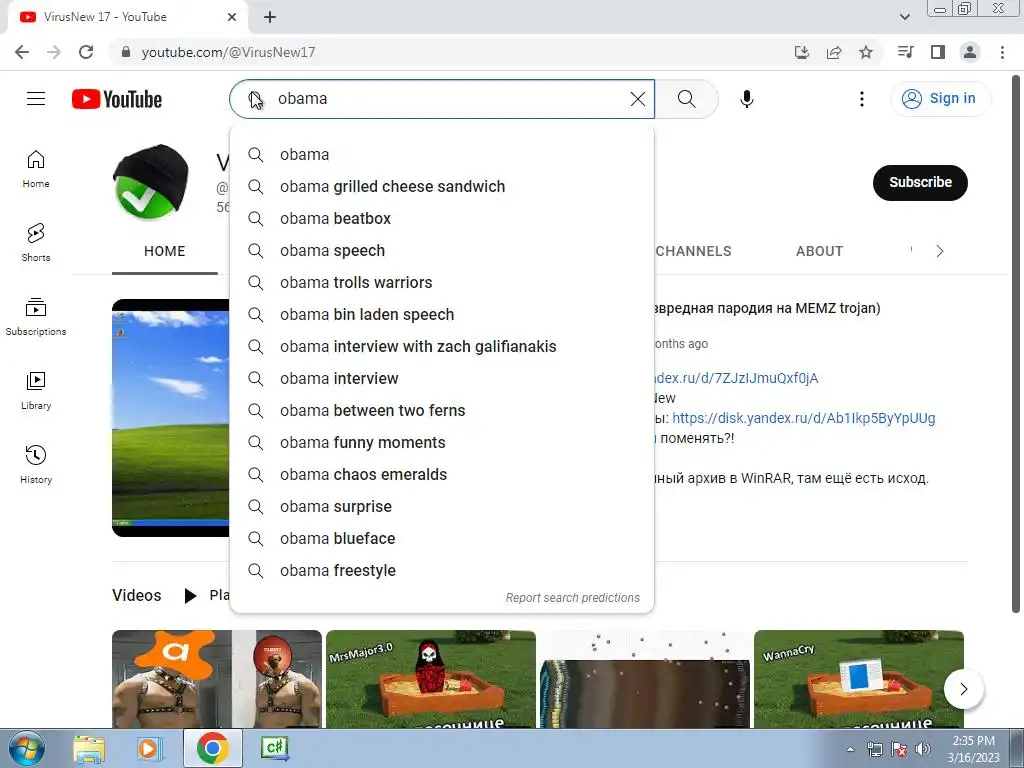Open Shorts in sidebar
This screenshot has height=768, width=1024.
(x=36, y=242)
